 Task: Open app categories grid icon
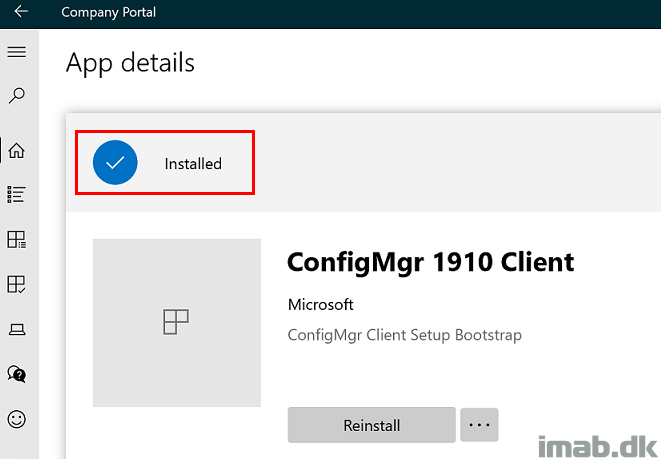(16, 239)
